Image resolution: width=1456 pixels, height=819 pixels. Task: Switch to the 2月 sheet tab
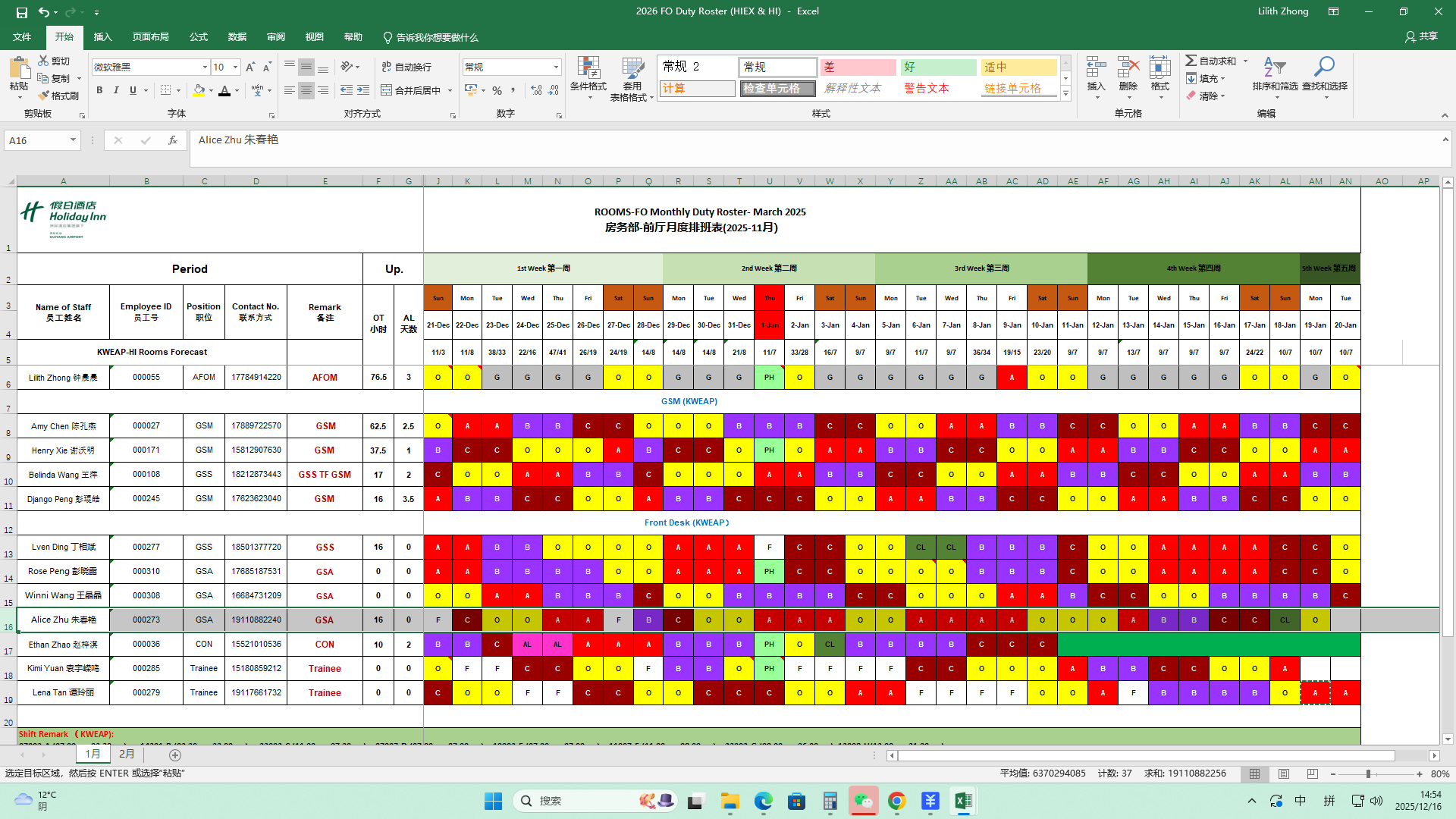127,755
